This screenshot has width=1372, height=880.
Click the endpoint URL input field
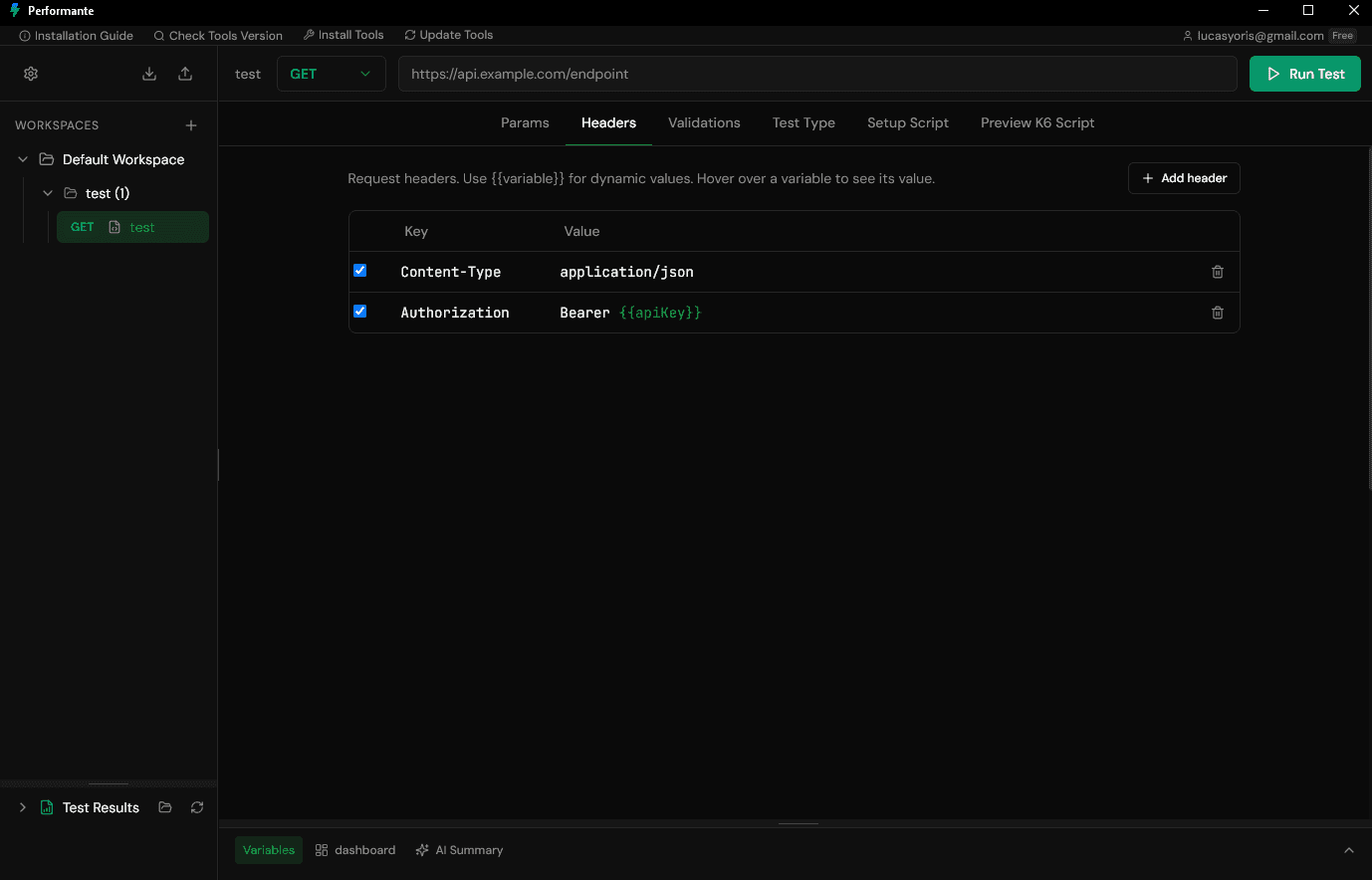pos(816,73)
